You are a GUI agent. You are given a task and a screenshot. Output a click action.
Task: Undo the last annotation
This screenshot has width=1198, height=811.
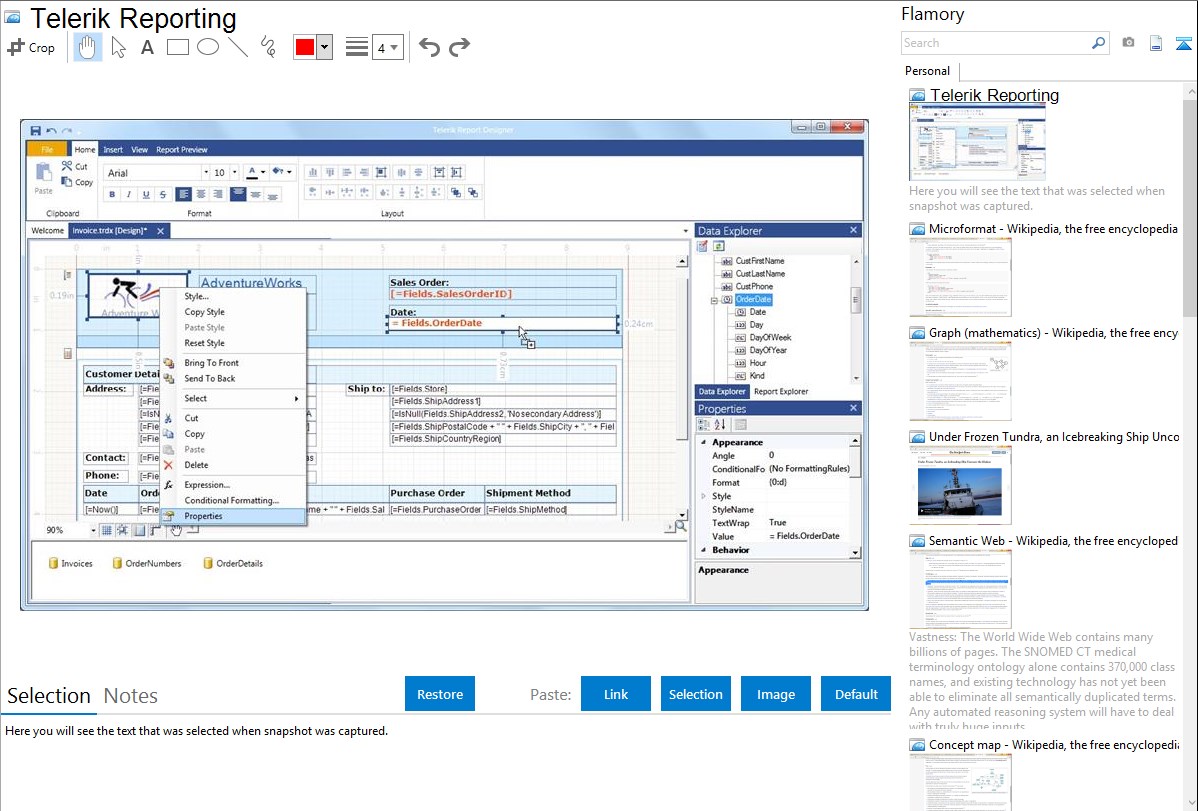click(429, 47)
